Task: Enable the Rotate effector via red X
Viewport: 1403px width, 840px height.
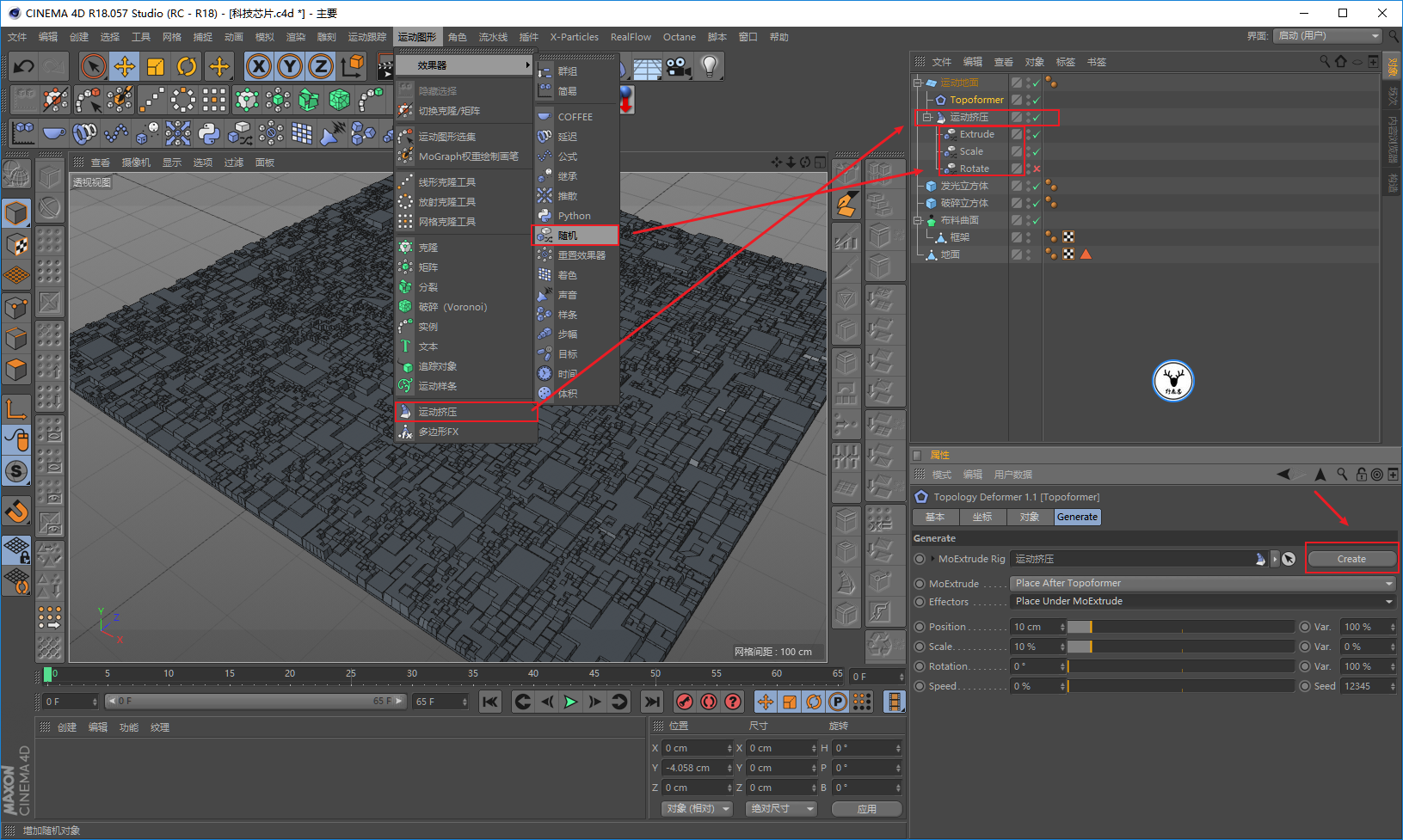Action: (x=1037, y=169)
